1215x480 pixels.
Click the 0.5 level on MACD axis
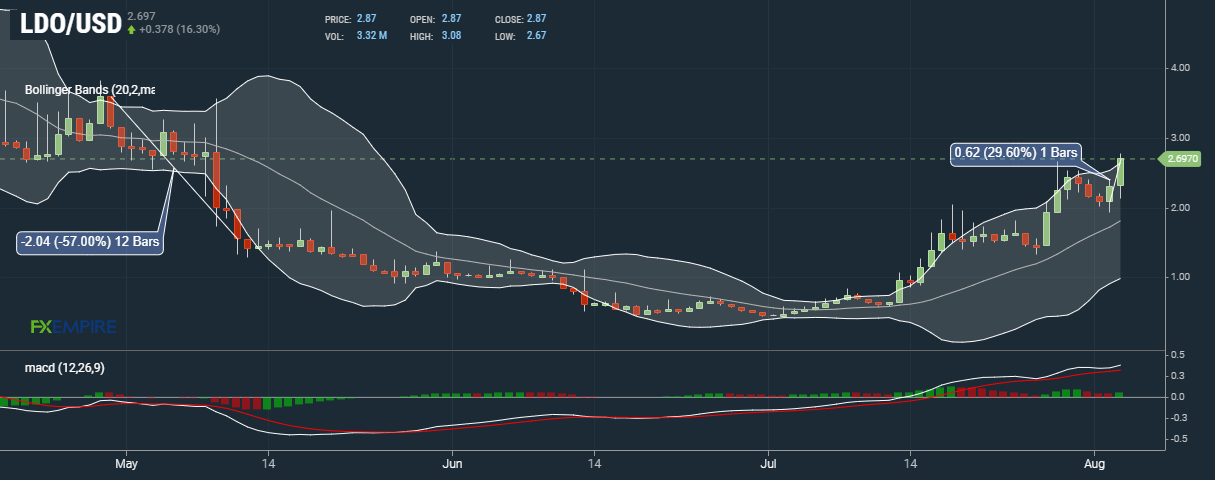[1178, 355]
